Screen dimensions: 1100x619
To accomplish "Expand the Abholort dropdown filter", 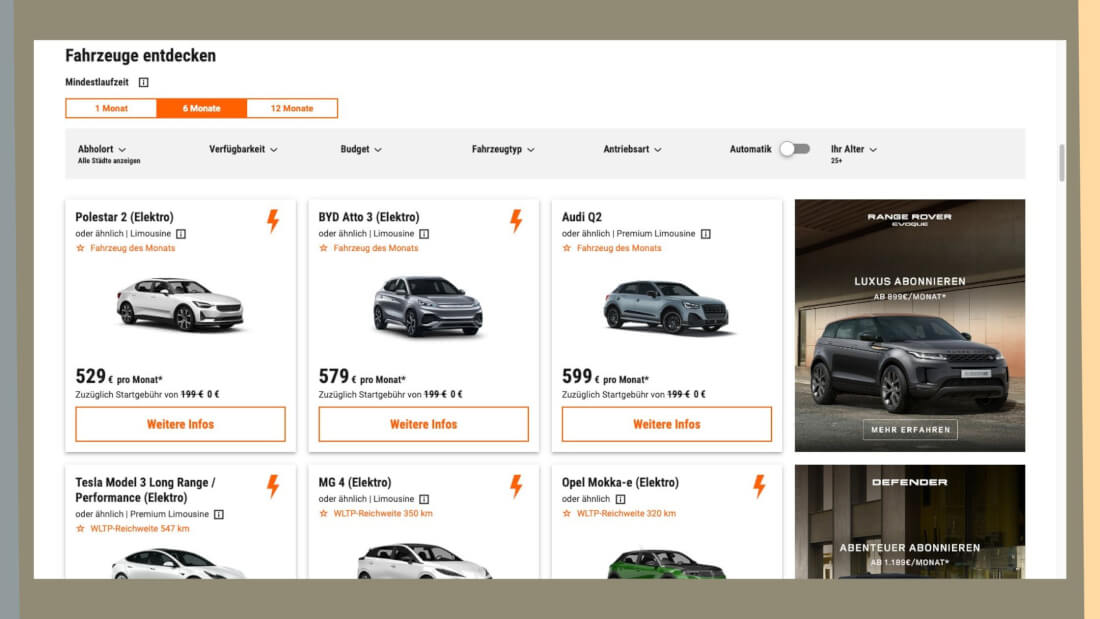I will click(x=102, y=149).
